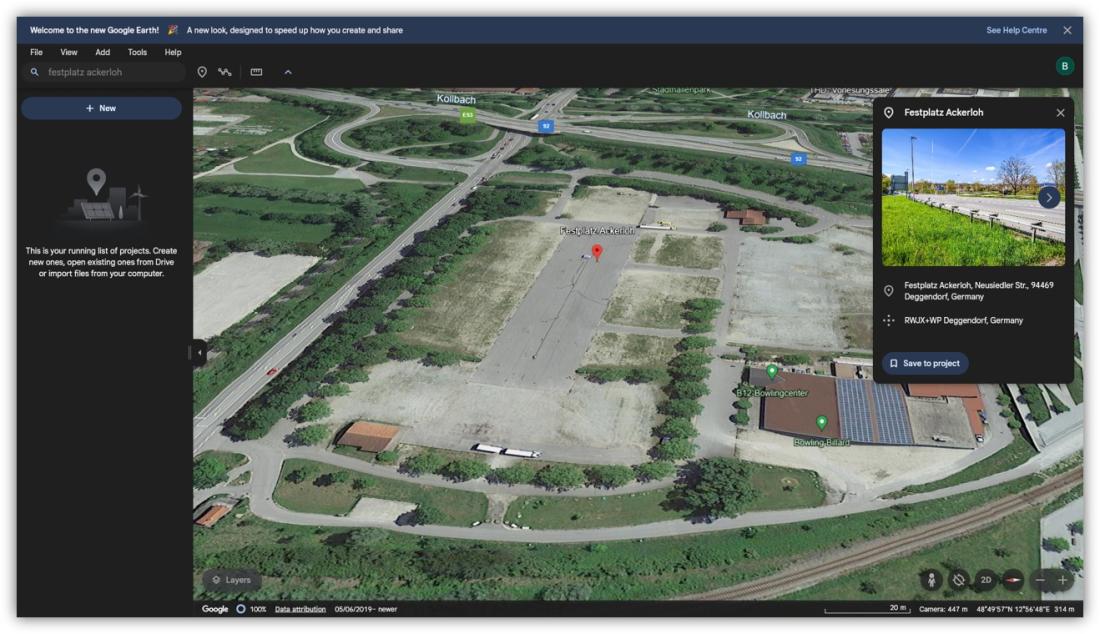Collapse the toolbar with the up chevron

pos(288,72)
